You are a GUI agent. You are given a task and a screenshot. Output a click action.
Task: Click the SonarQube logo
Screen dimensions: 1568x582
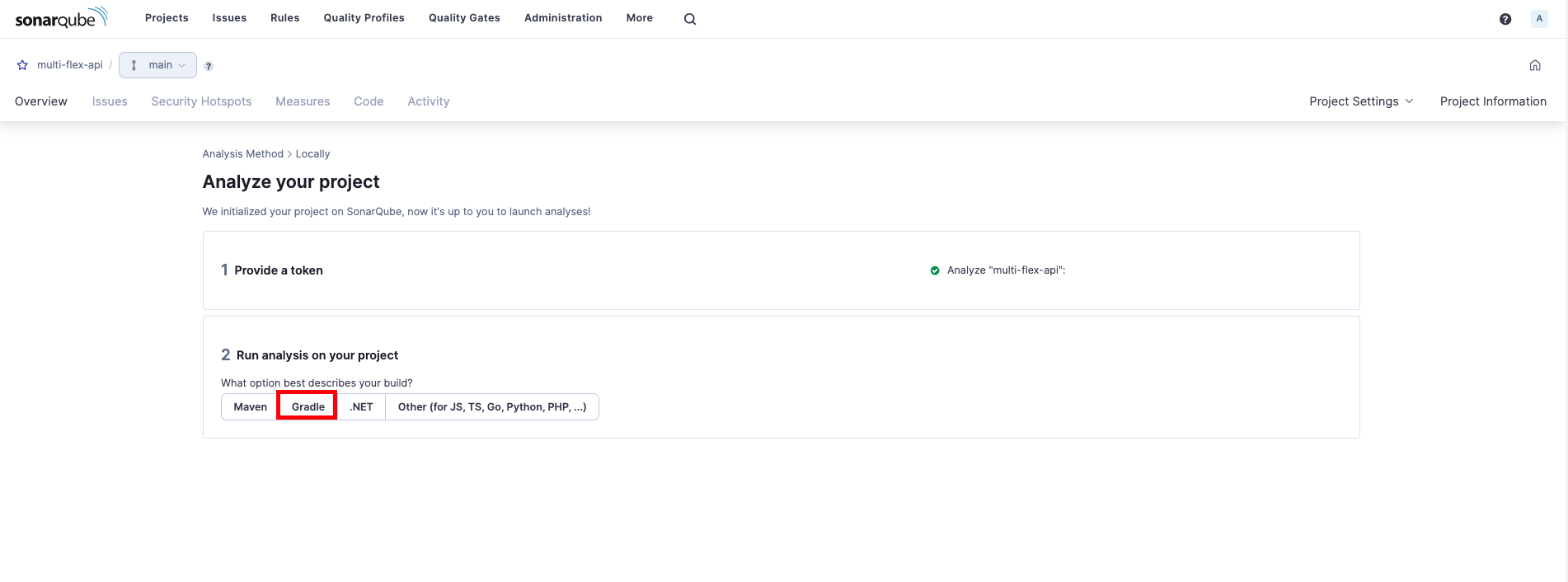point(62,17)
